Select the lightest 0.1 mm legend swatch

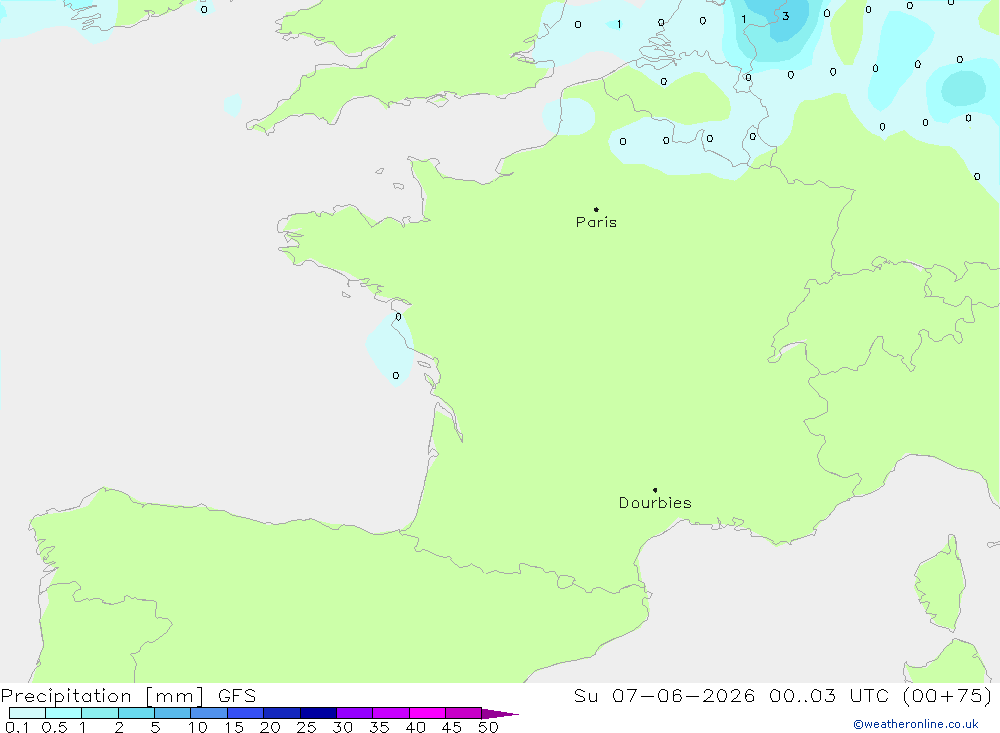(x=27, y=713)
